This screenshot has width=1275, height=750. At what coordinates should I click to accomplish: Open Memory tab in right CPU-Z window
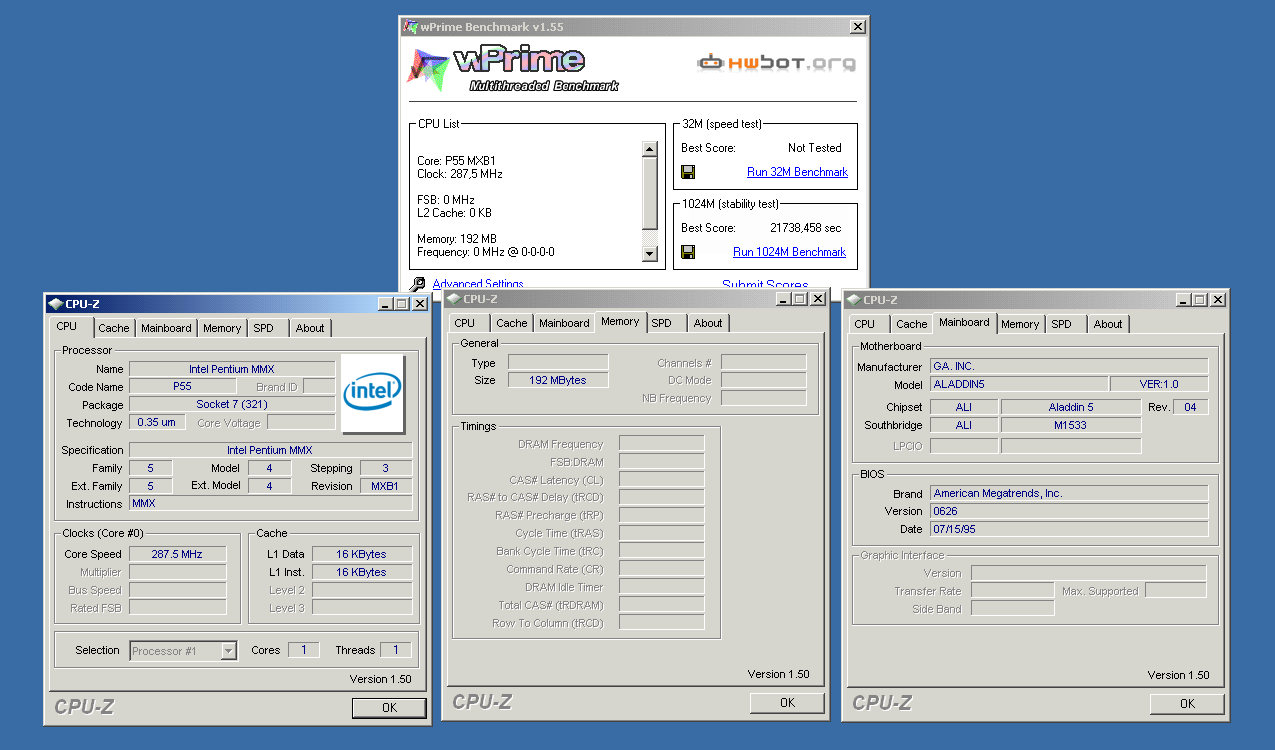(1020, 324)
